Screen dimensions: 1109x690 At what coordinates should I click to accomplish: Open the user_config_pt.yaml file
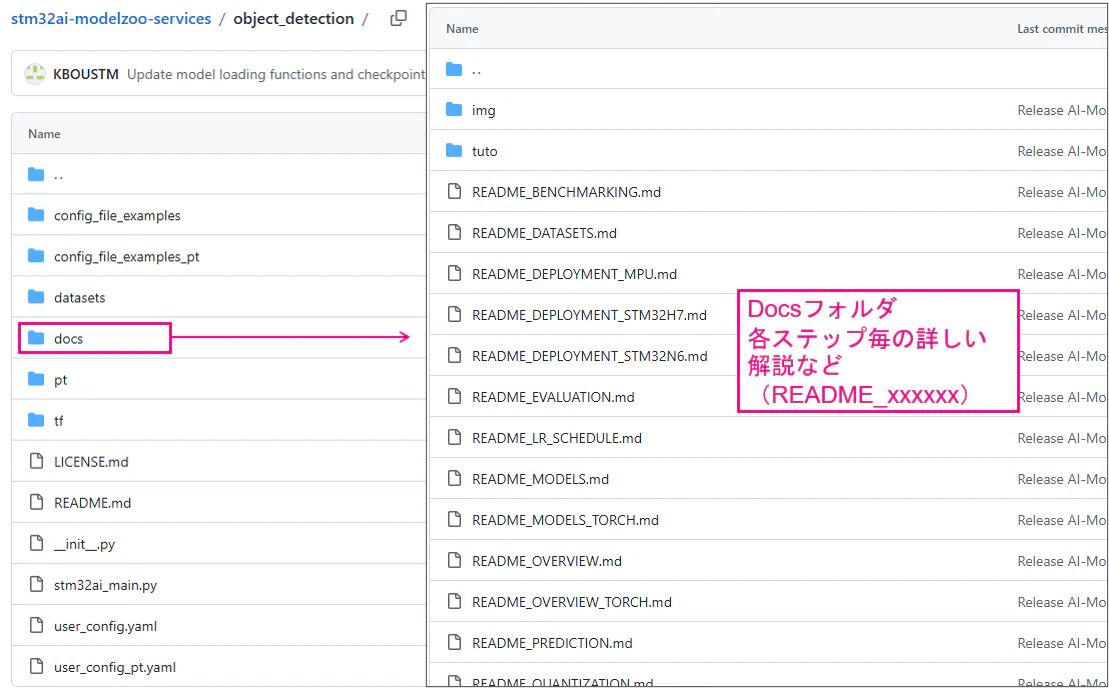(x=115, y=667)
